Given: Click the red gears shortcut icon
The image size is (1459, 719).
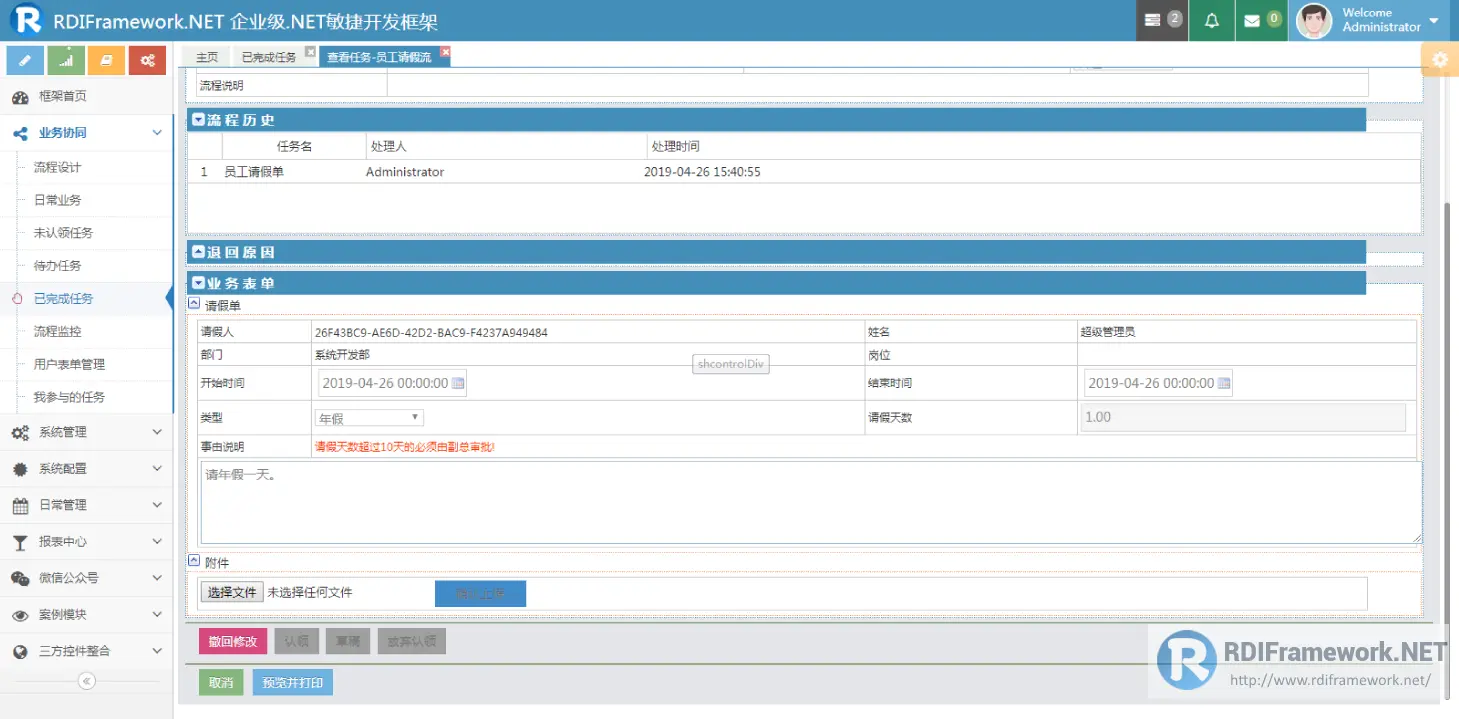Looking at the screenshot, I should coord(147,60).
